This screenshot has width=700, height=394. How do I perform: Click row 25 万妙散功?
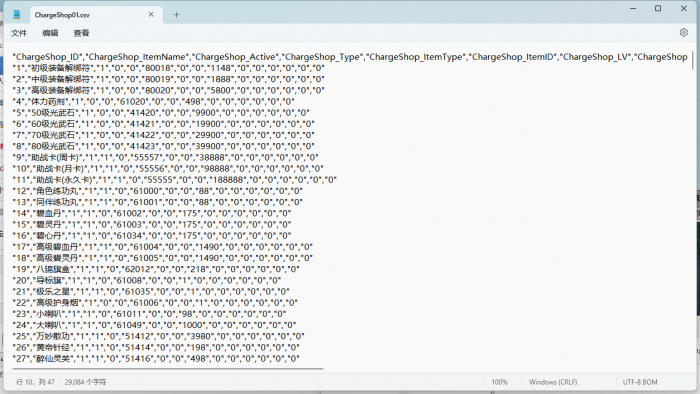click(158, 336)
